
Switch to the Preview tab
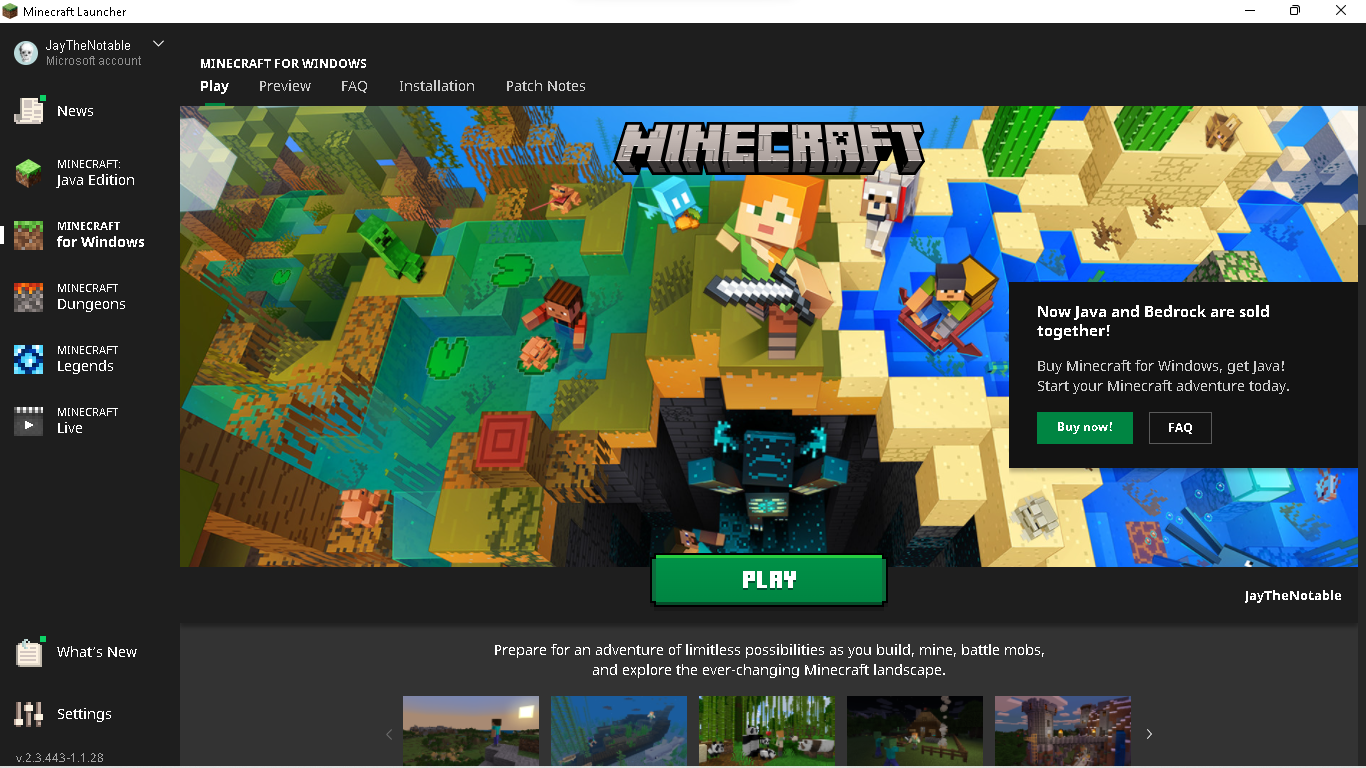(x=285, y=86)
